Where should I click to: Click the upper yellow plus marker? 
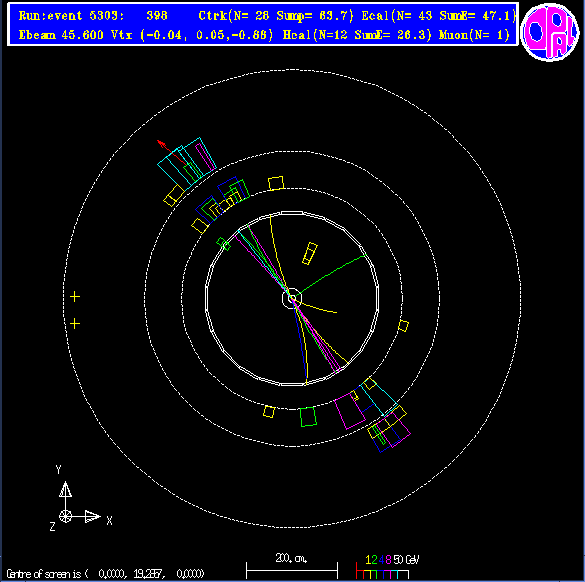click(75, 297)
